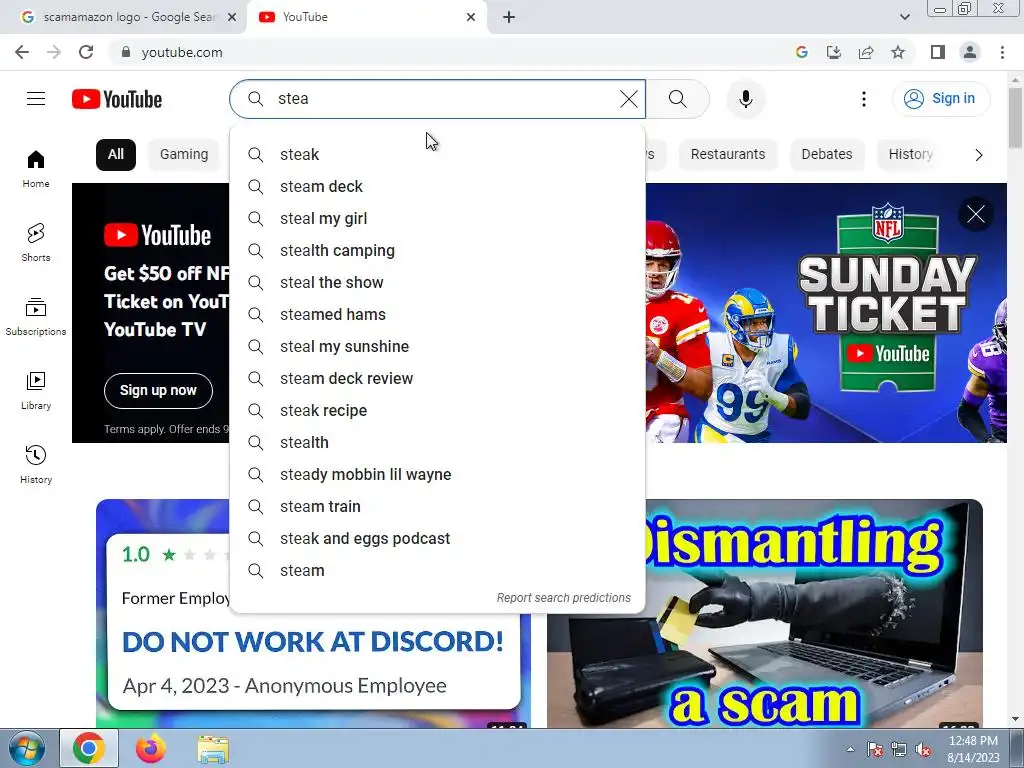
Task: Click the YouTube logo
Action: click(x=117, y=99)
